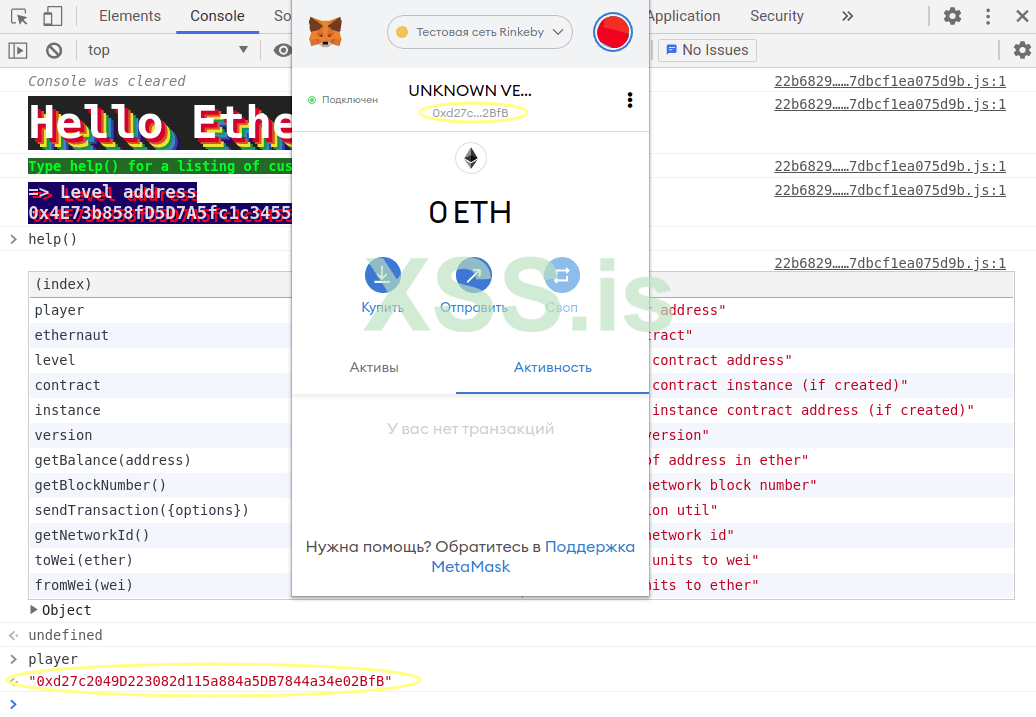Click the UNKNOWN VE... account name
The width and height of the screenshot is (1036, 717).
470,91
